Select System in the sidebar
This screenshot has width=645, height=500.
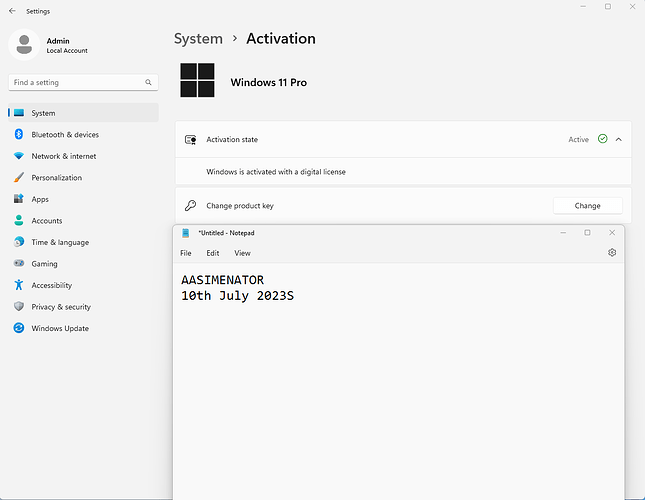pyautogui.click(x=84, y=113)
